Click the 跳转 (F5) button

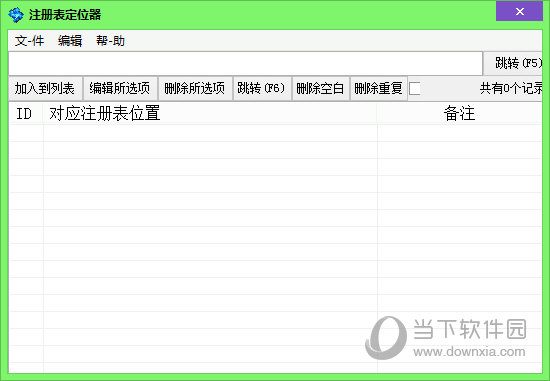click(x=513, y=64)
